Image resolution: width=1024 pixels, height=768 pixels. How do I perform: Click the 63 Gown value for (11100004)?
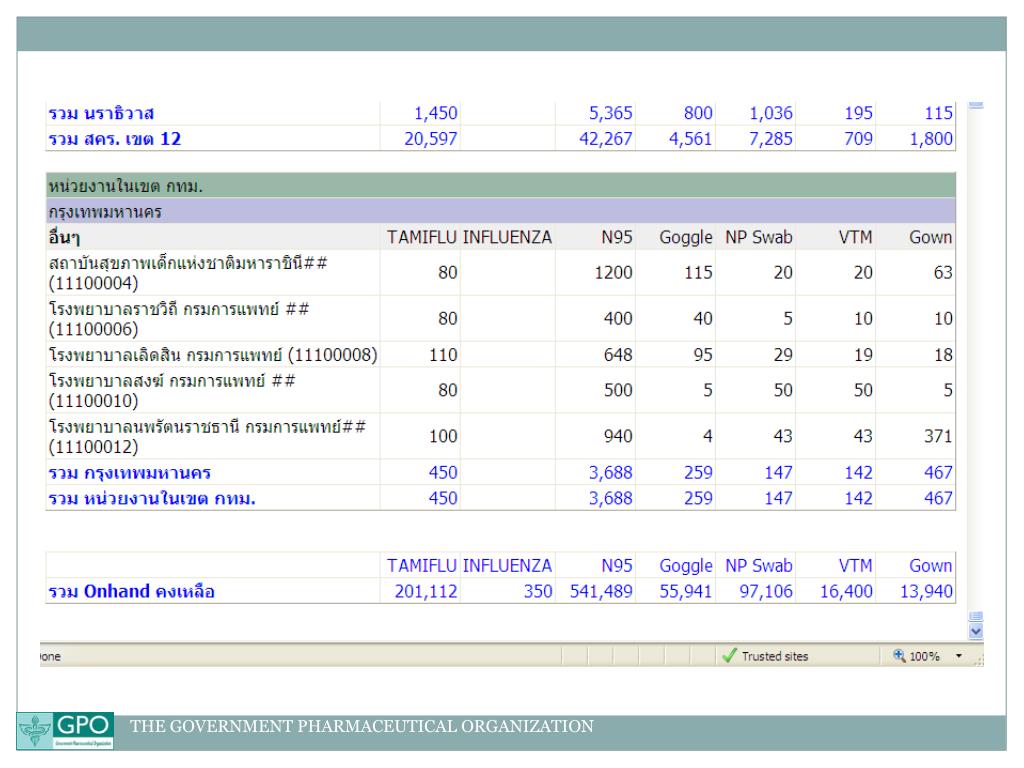pyautogui.click(x=943, y=273)
